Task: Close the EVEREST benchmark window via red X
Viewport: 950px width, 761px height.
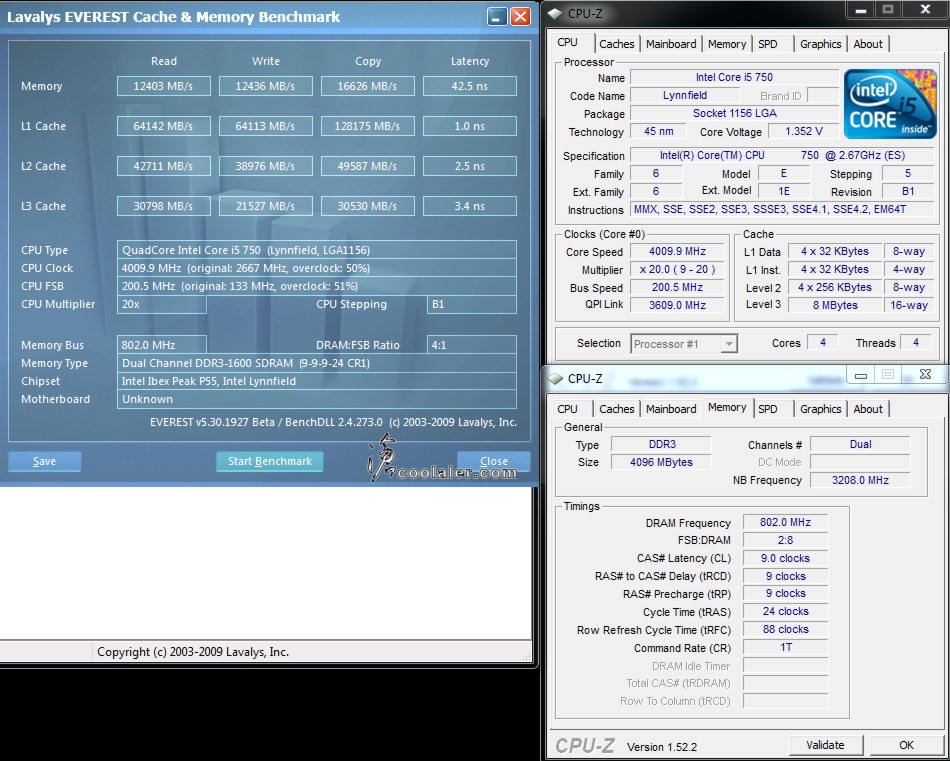Action: coord(520,16)
